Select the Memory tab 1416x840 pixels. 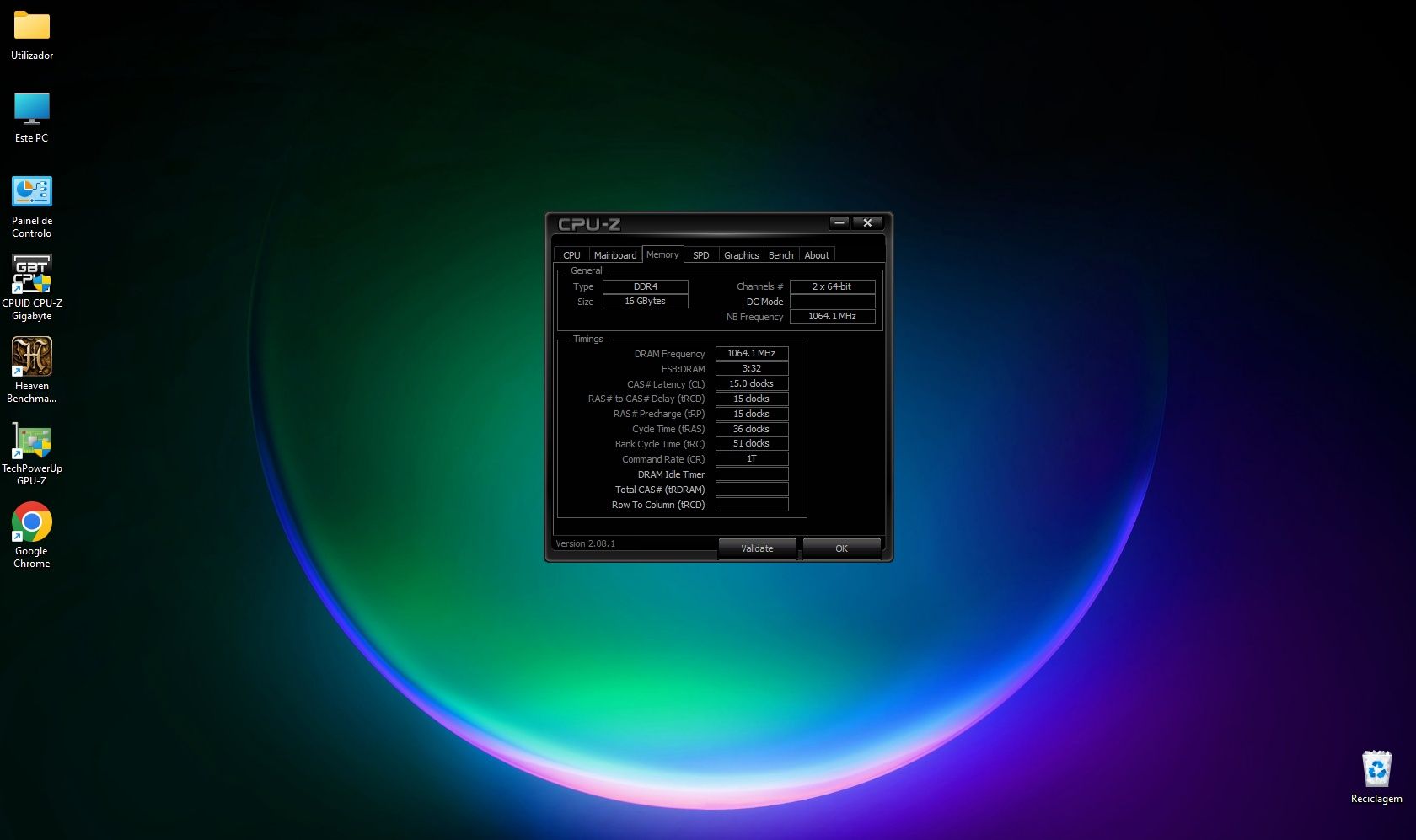662,254
